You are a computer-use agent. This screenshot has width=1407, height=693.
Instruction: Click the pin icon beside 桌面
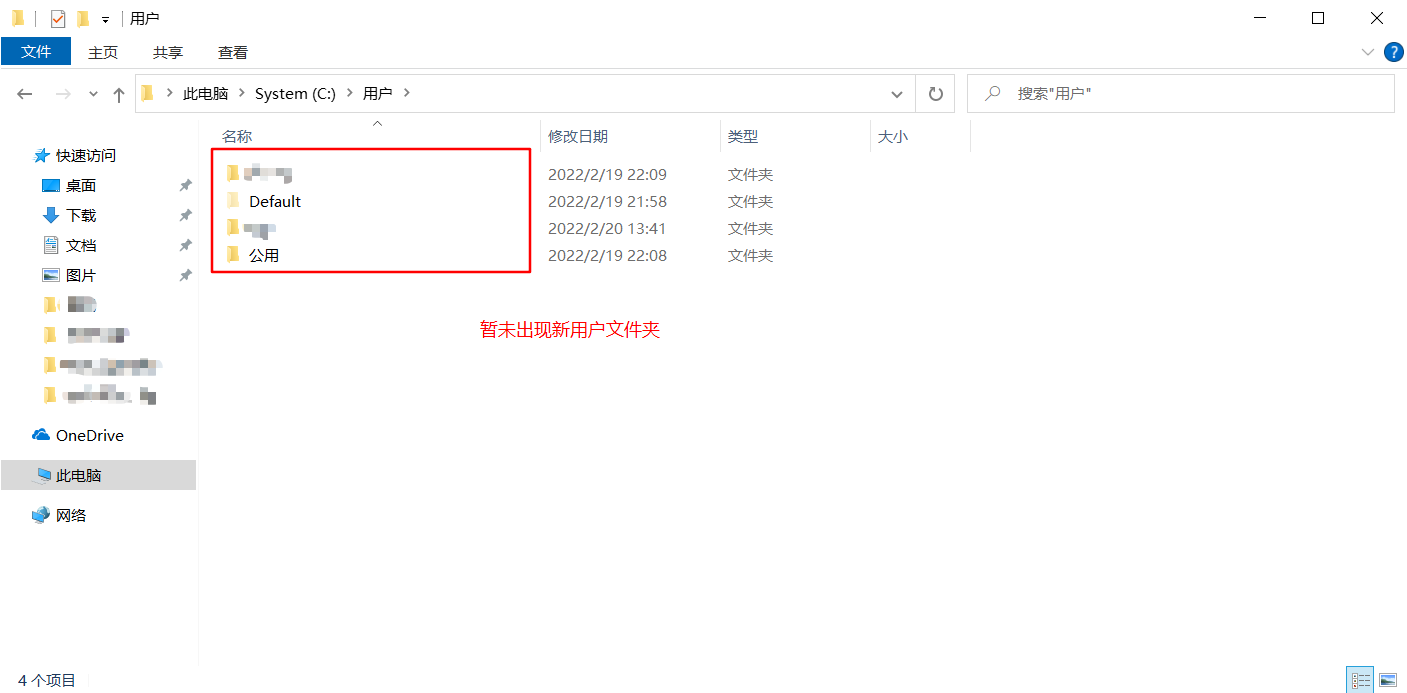(185, 185)
